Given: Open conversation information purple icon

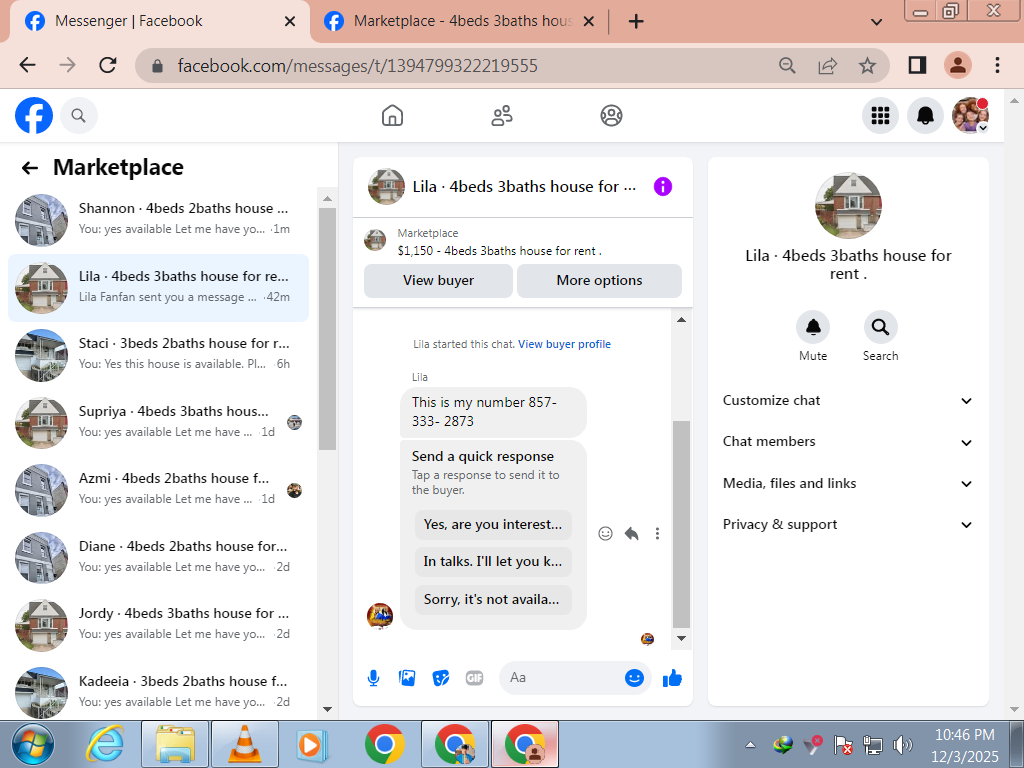Looking at the screenshot, I should click(x=663, y=187).
